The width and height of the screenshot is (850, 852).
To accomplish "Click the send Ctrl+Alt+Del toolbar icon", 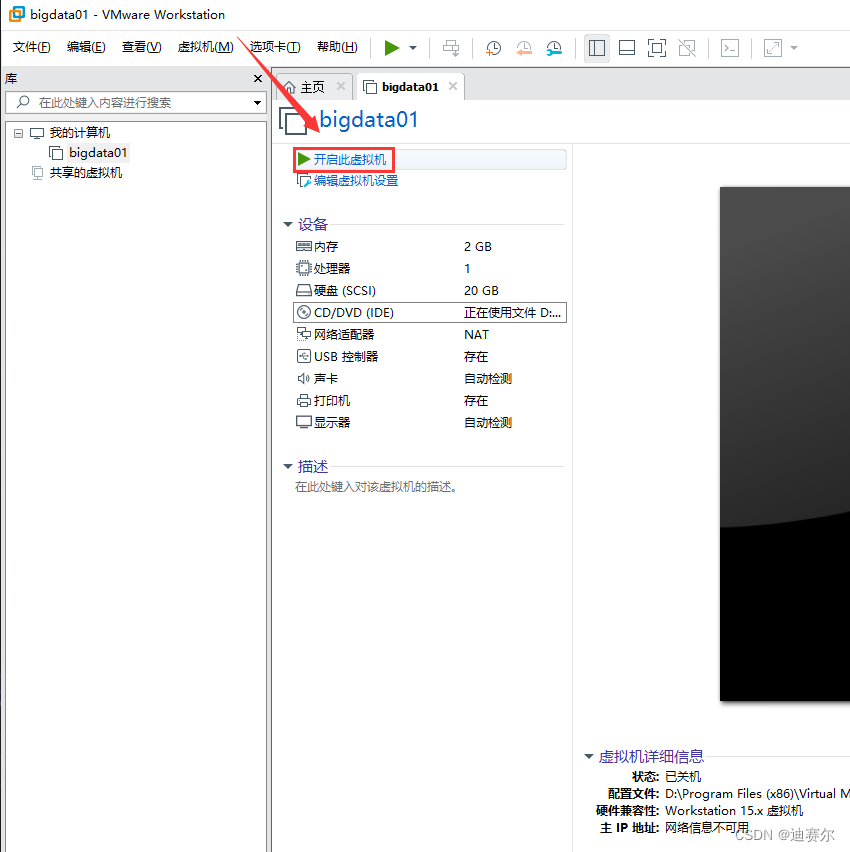I will (x=451, y=48).
